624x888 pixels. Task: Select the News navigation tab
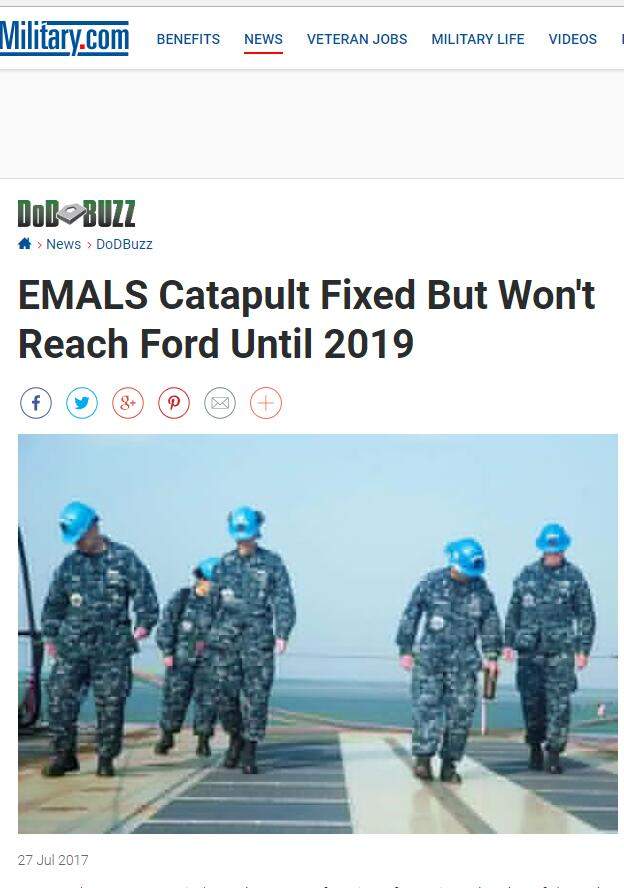point(263,39)
